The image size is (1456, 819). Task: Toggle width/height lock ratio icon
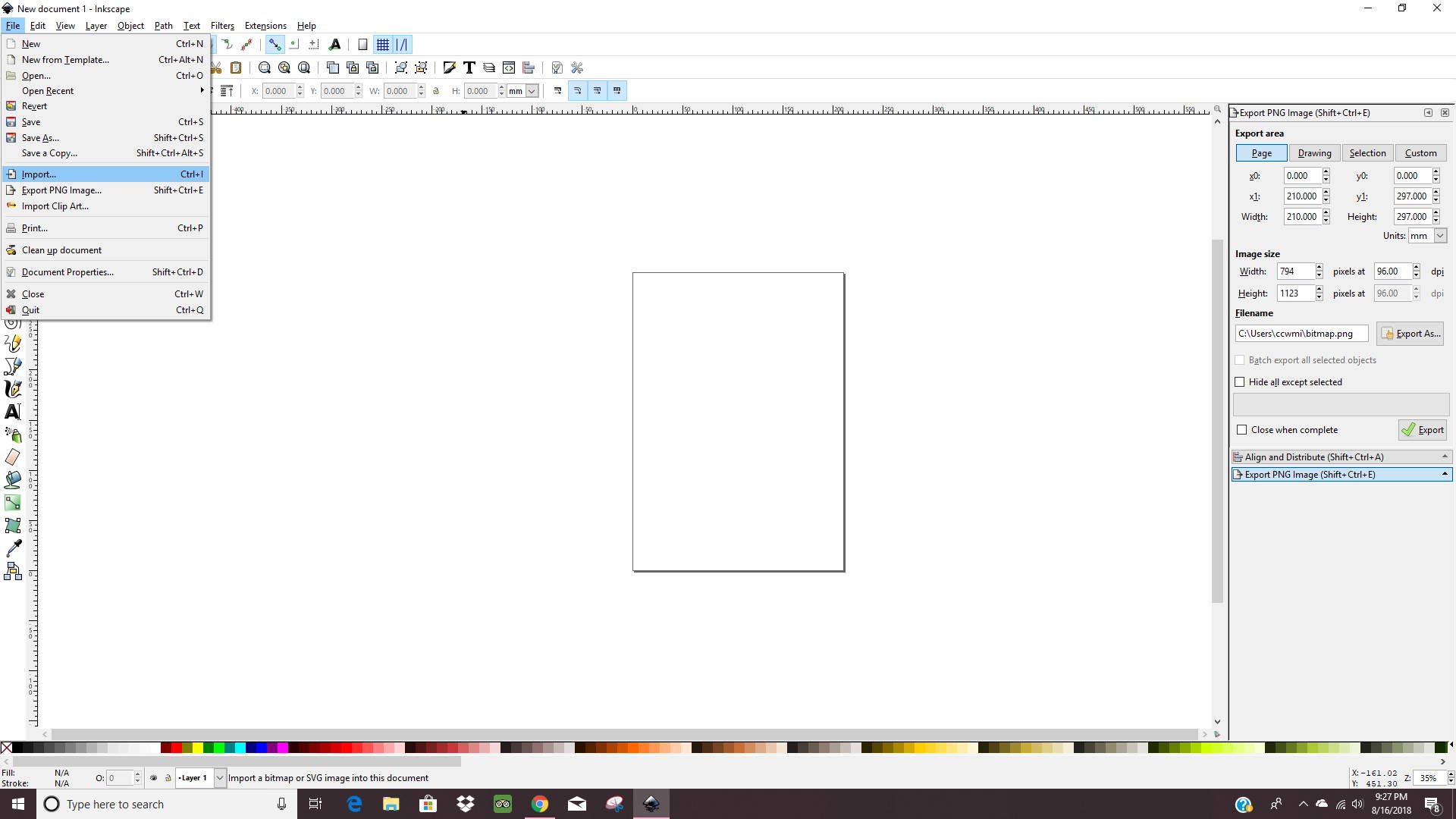436,91
